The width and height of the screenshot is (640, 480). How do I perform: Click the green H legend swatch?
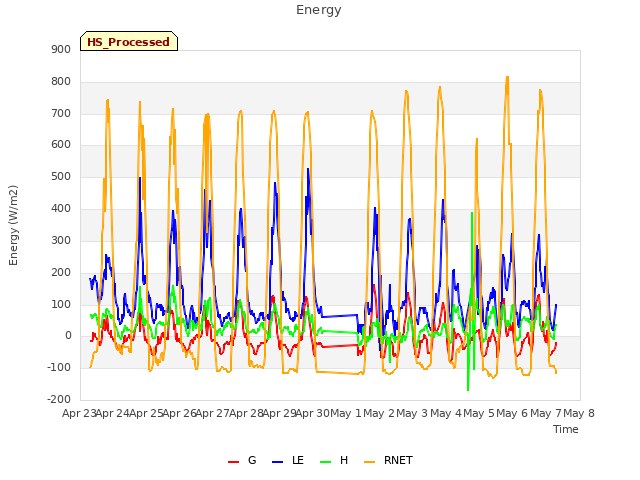(326, 462)
